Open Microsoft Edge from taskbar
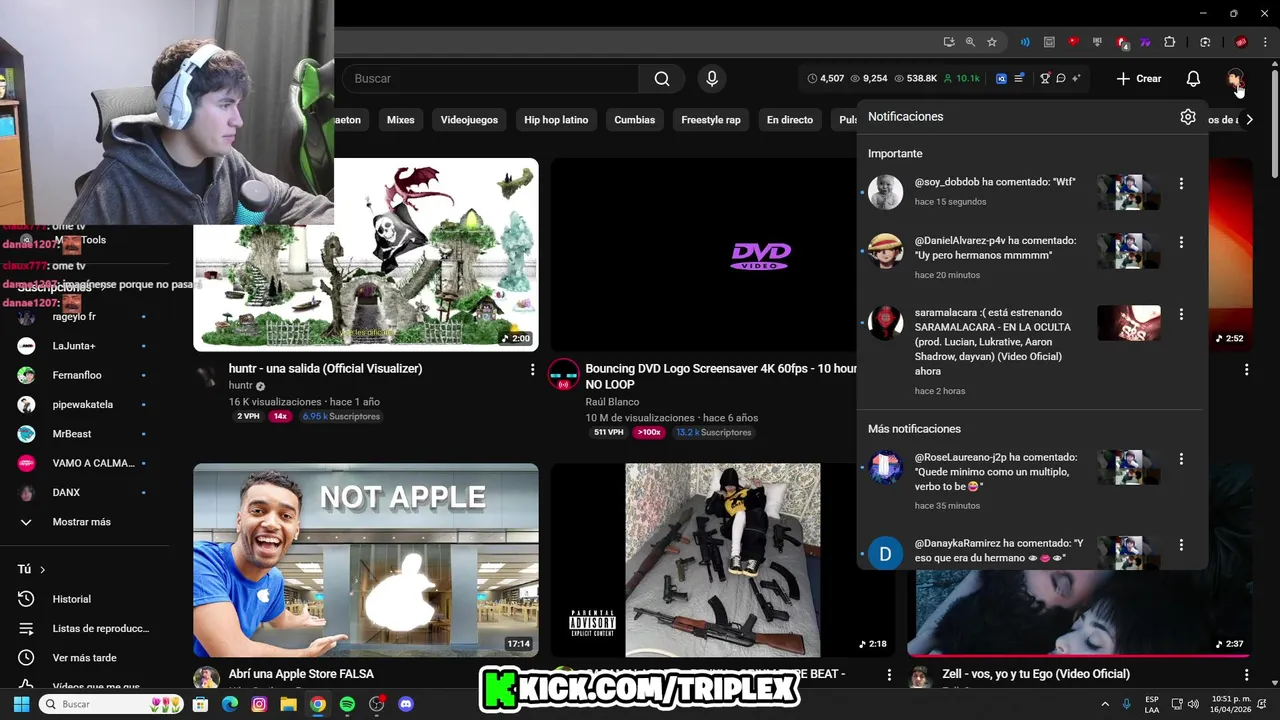This screenshot has width=1280, height=720. (230, 704)
